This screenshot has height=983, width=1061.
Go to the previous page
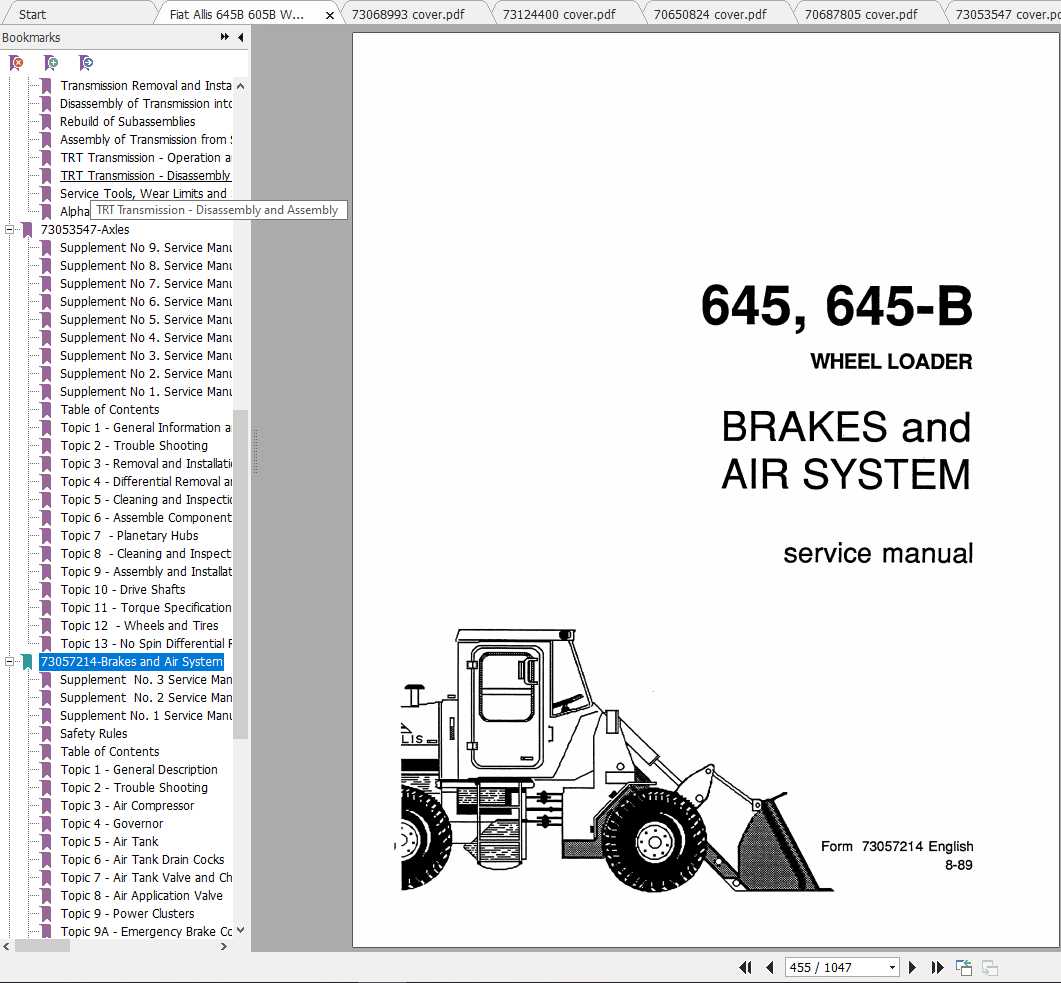coord(770,967)
